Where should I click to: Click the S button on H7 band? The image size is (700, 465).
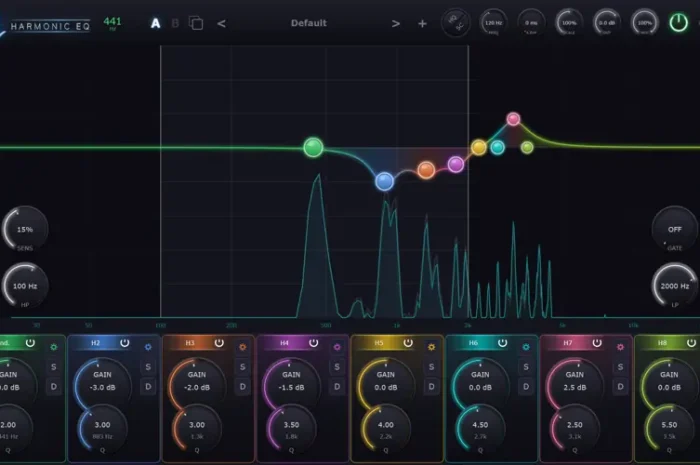(x=621, y=367)
